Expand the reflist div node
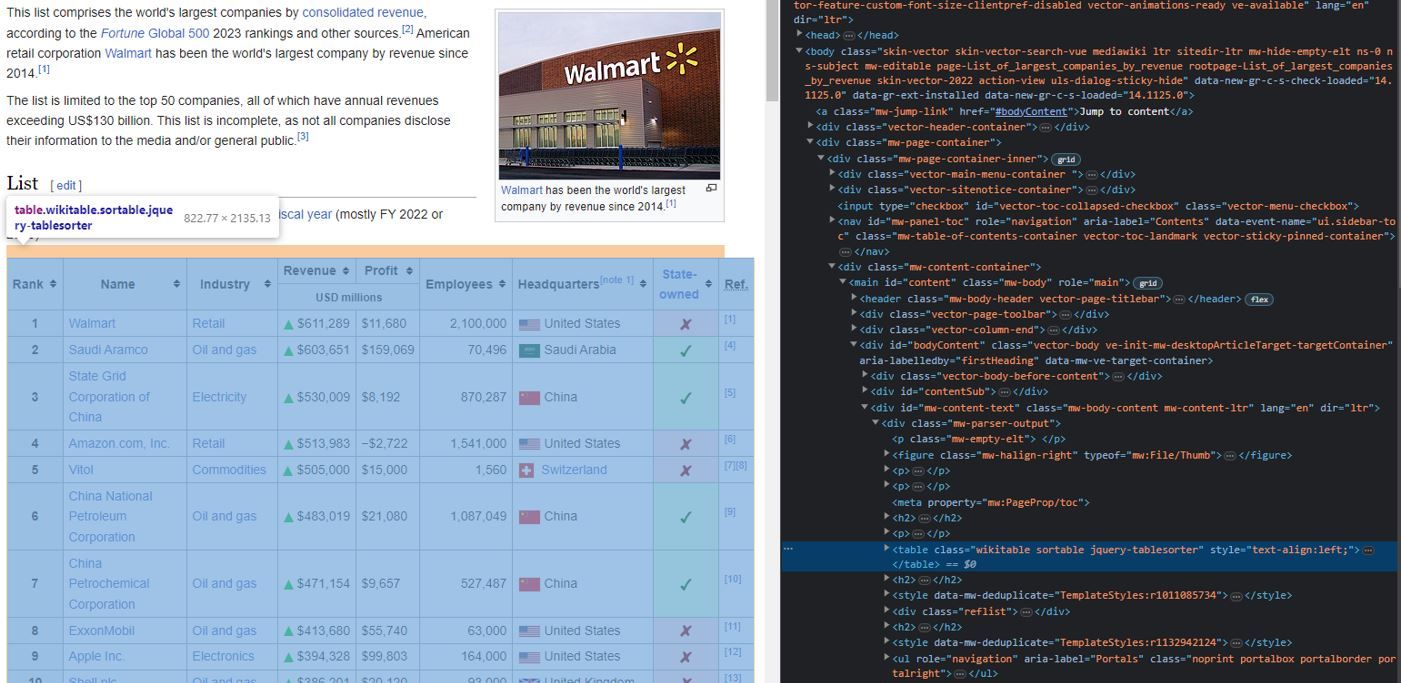The width and height of the screenshot is (1401, 683). pyautogui.click(x=886, y=611)
